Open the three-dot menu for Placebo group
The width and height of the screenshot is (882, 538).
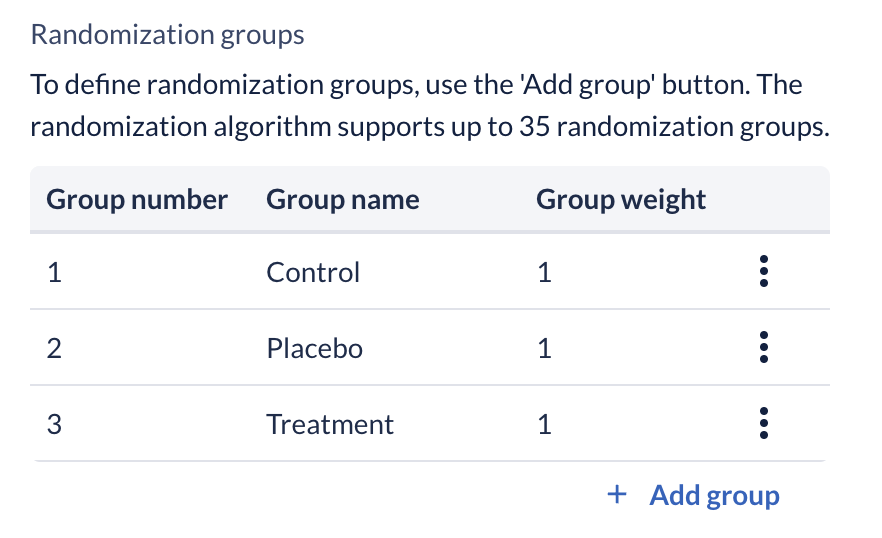763,347
